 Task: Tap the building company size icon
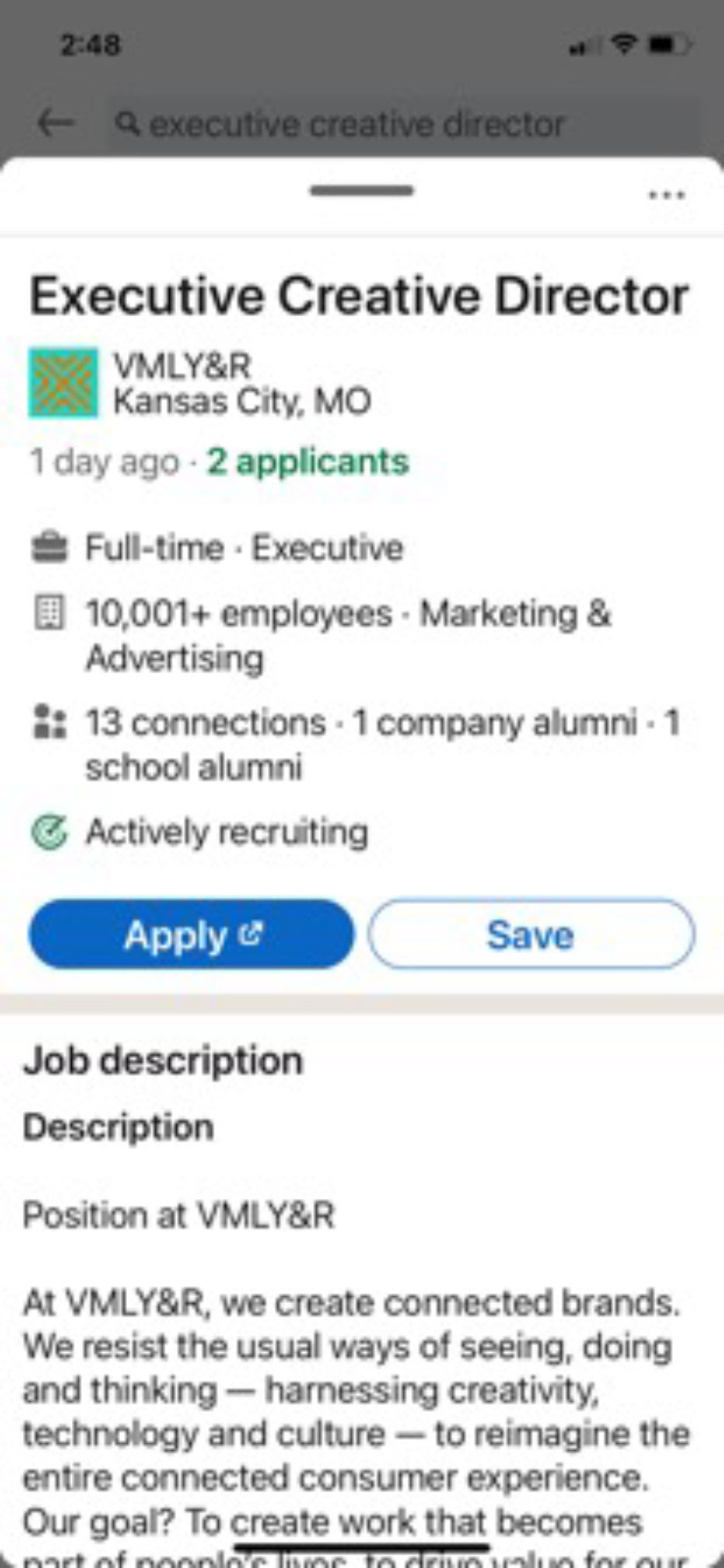coord(50,614)
